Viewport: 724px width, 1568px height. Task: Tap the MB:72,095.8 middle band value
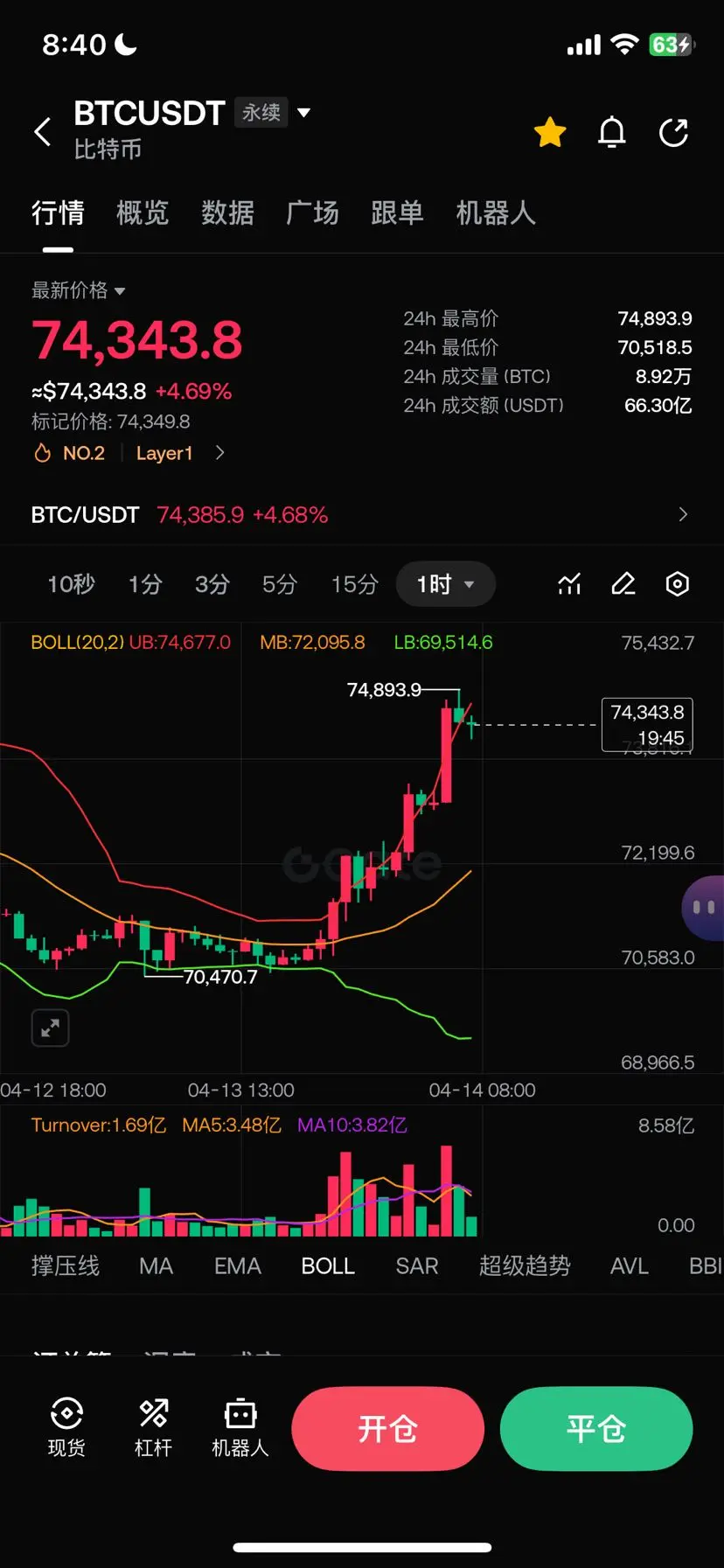pos(312,642)
